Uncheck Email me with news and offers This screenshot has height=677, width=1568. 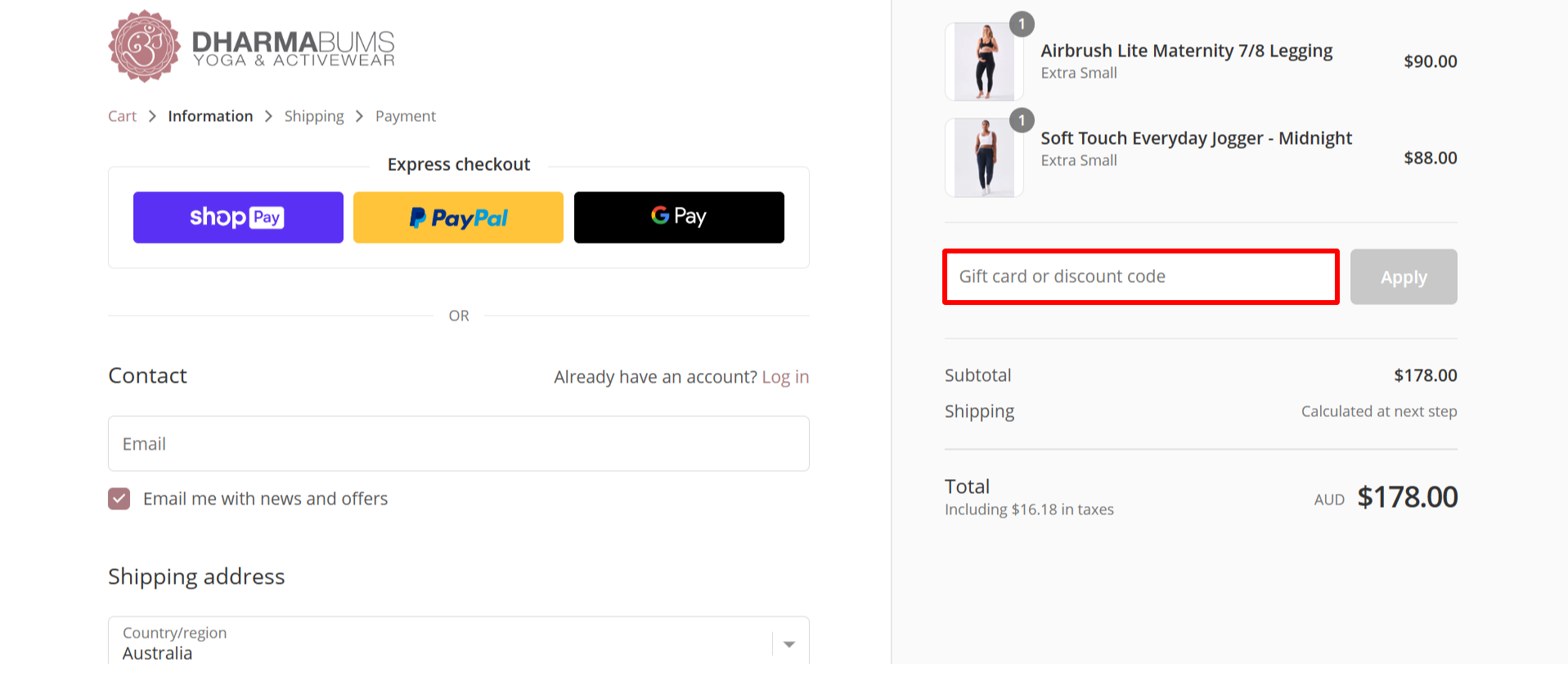[119, 499]
